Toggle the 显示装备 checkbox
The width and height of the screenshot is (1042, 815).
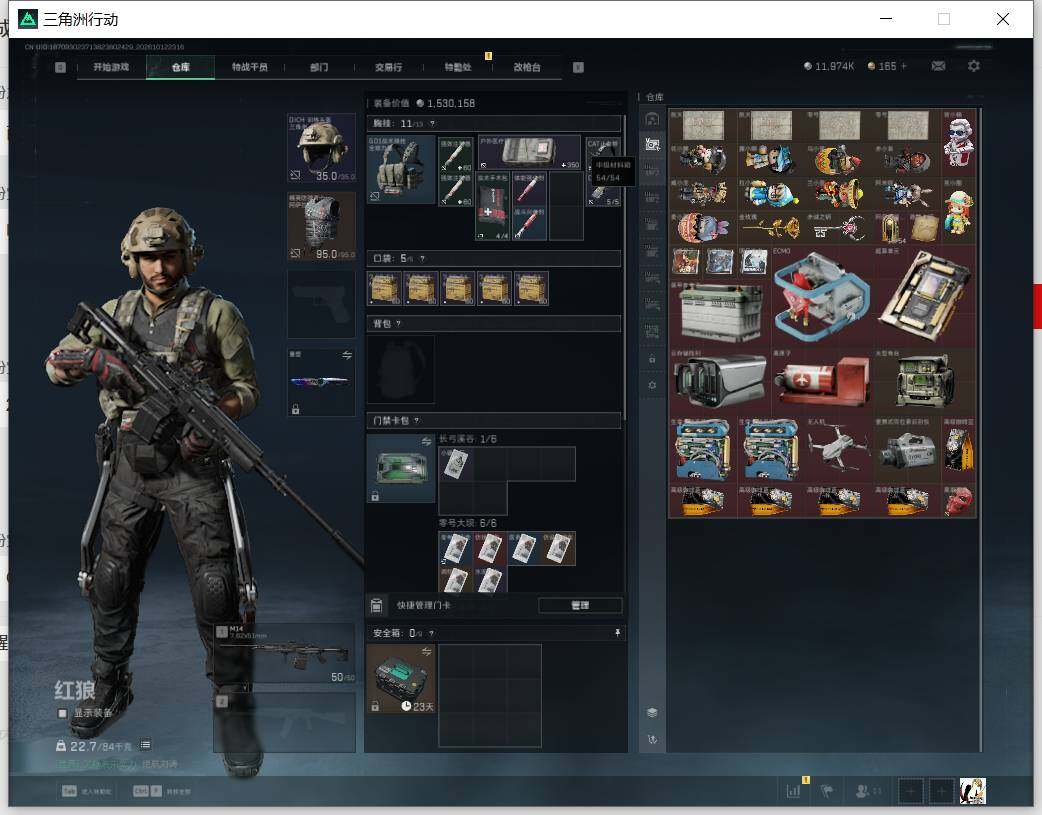[x=62, y=713]
